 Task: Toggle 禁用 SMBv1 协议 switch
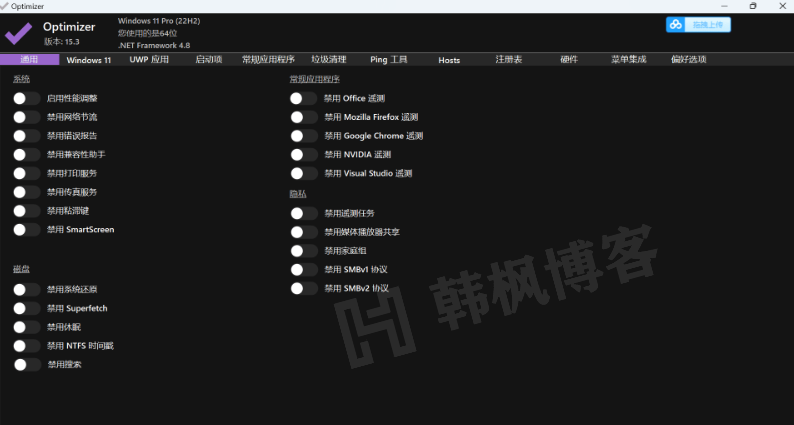pos(304,269)
